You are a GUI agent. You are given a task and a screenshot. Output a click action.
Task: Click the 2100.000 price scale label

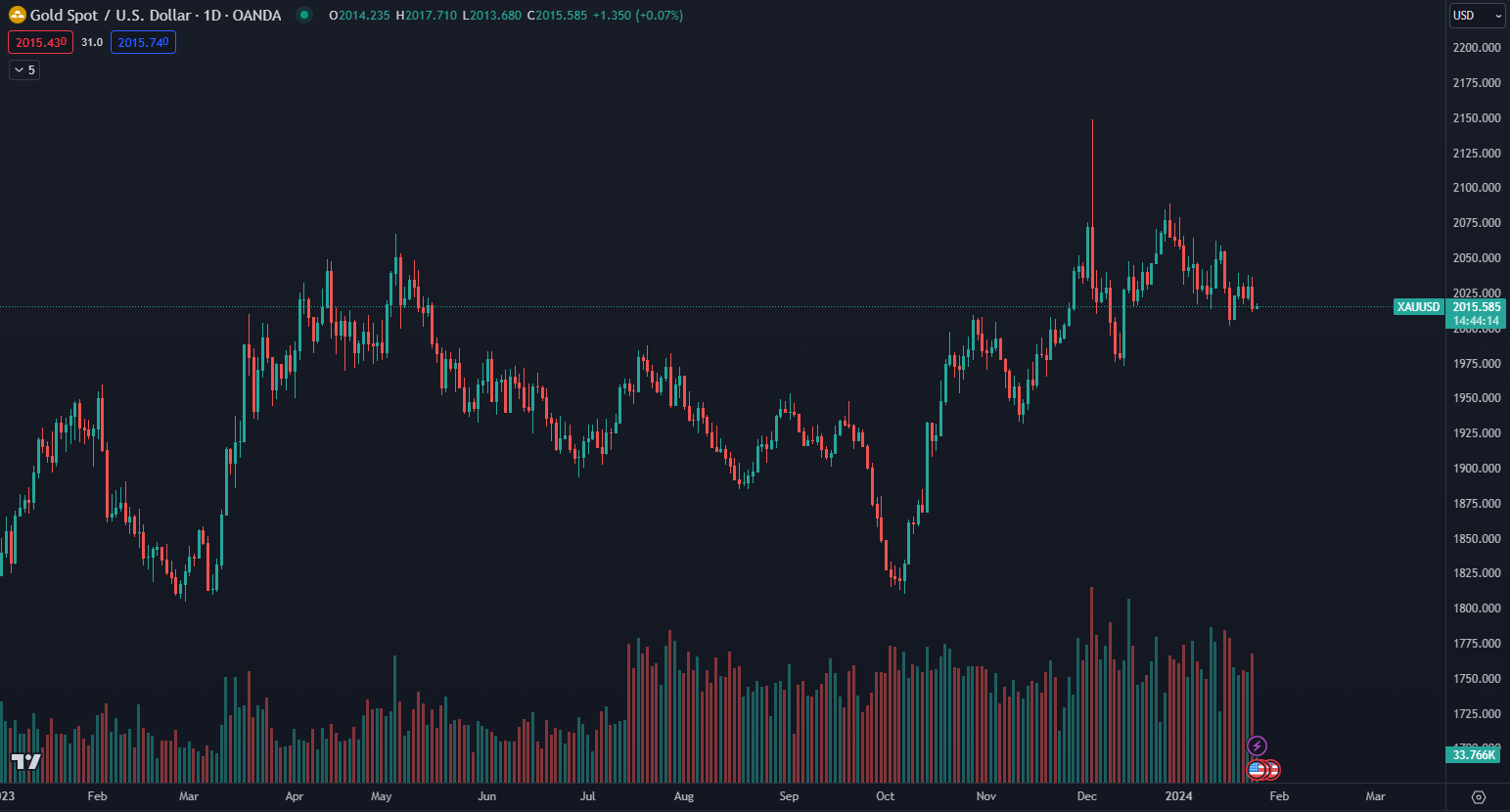tap(1477, 188)
